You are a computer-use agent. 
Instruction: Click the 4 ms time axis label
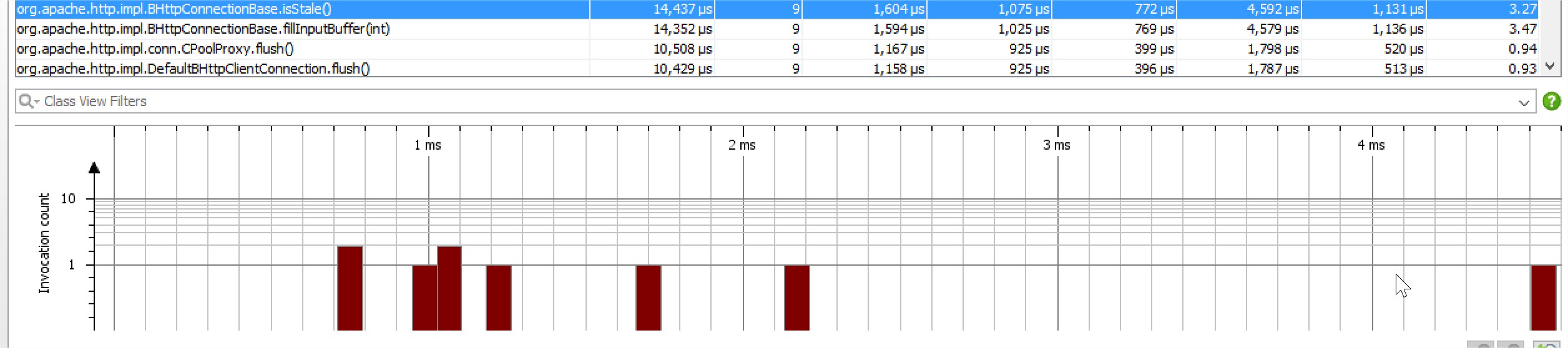(x=1371, y=145)
